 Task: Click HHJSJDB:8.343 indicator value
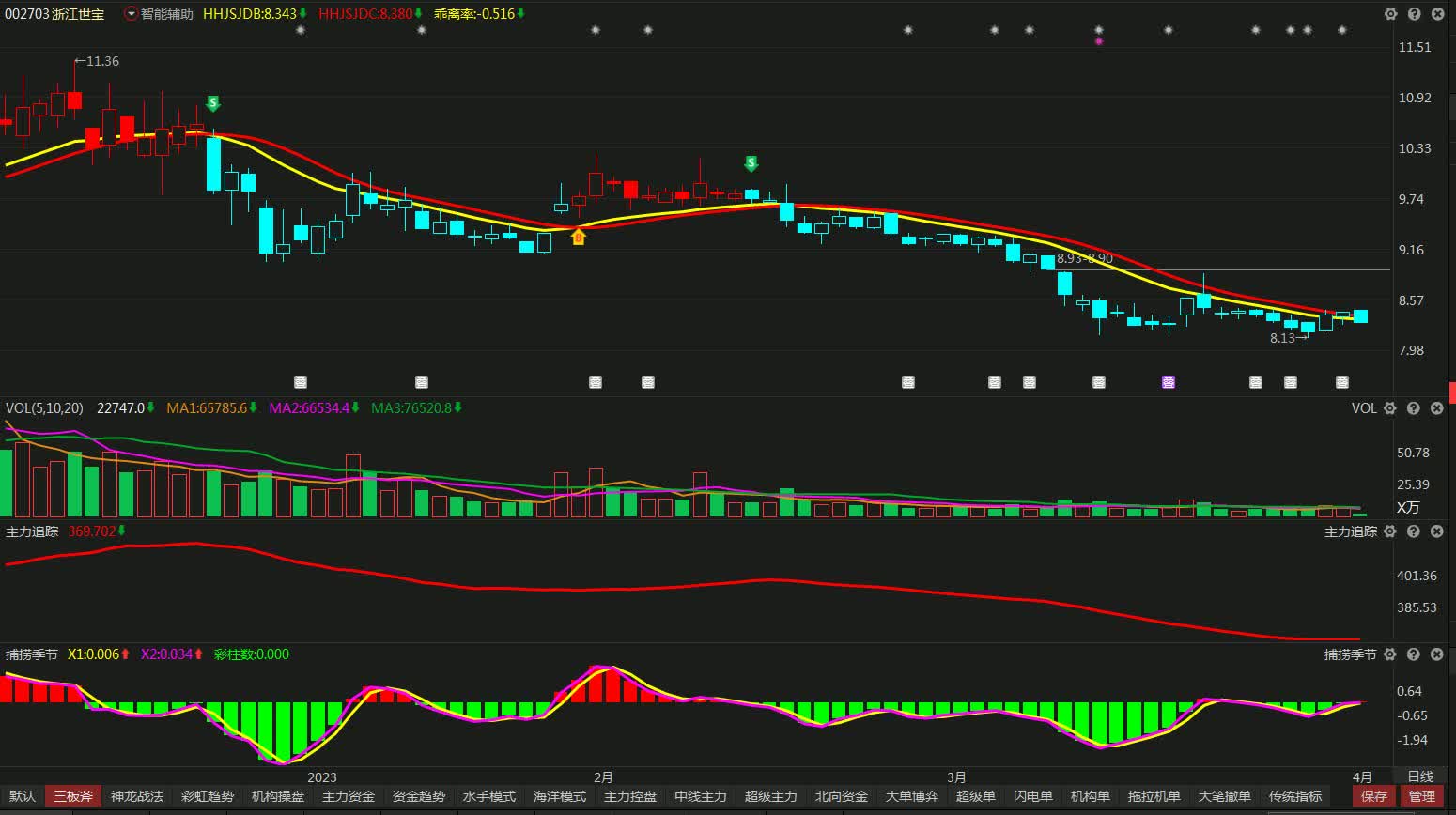(x=250, y=14)
